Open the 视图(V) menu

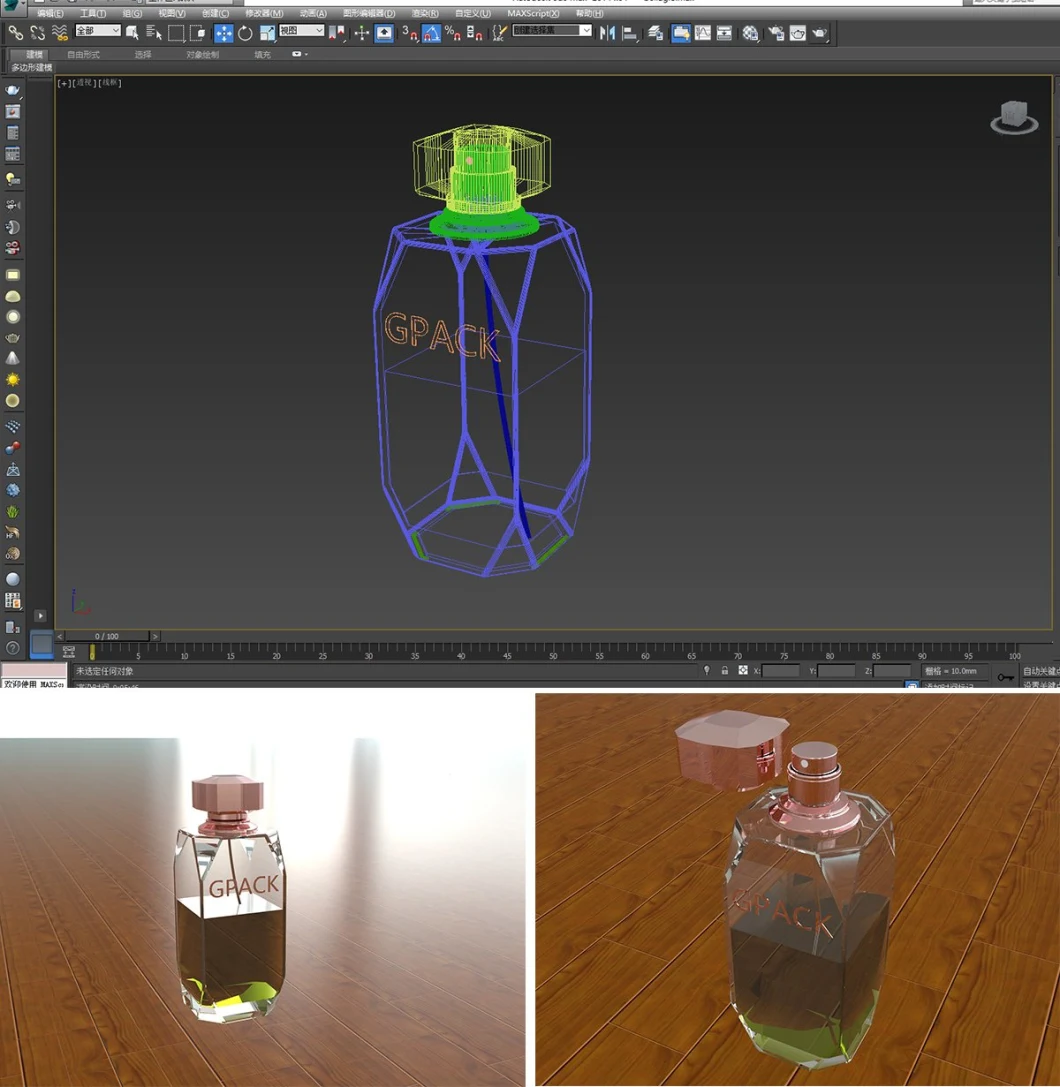tap(172, 13)
